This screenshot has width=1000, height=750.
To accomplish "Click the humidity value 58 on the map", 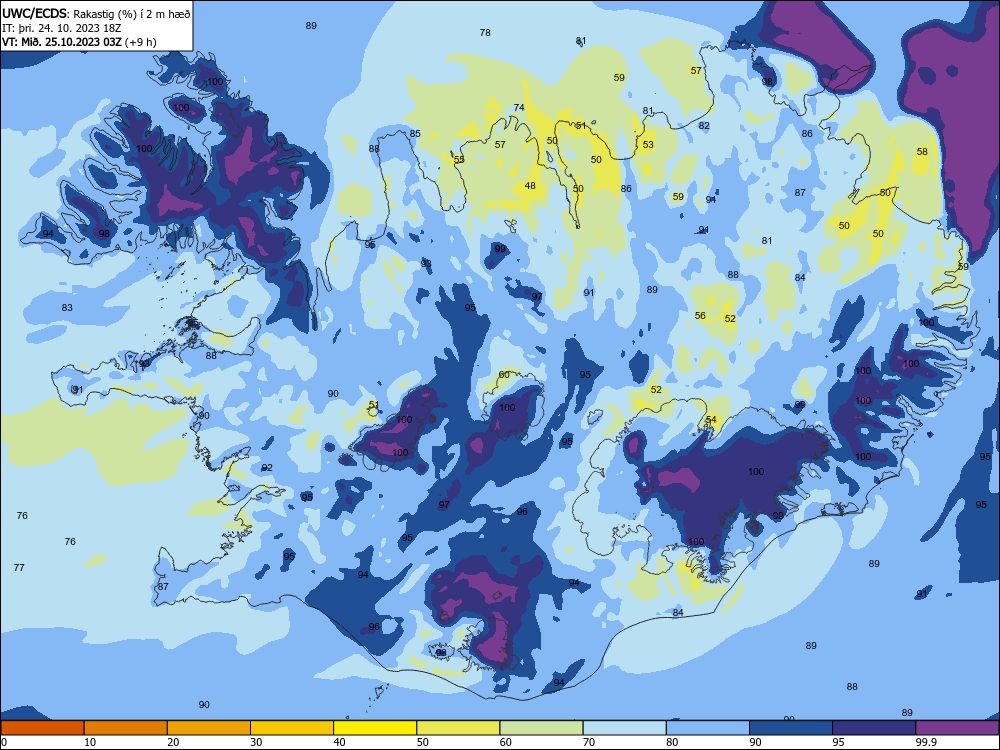I will pos(922,152).
